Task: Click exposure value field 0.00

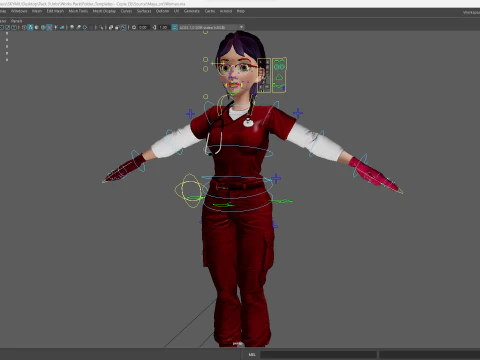Action: pyautogui.click(x=143, y=27)
